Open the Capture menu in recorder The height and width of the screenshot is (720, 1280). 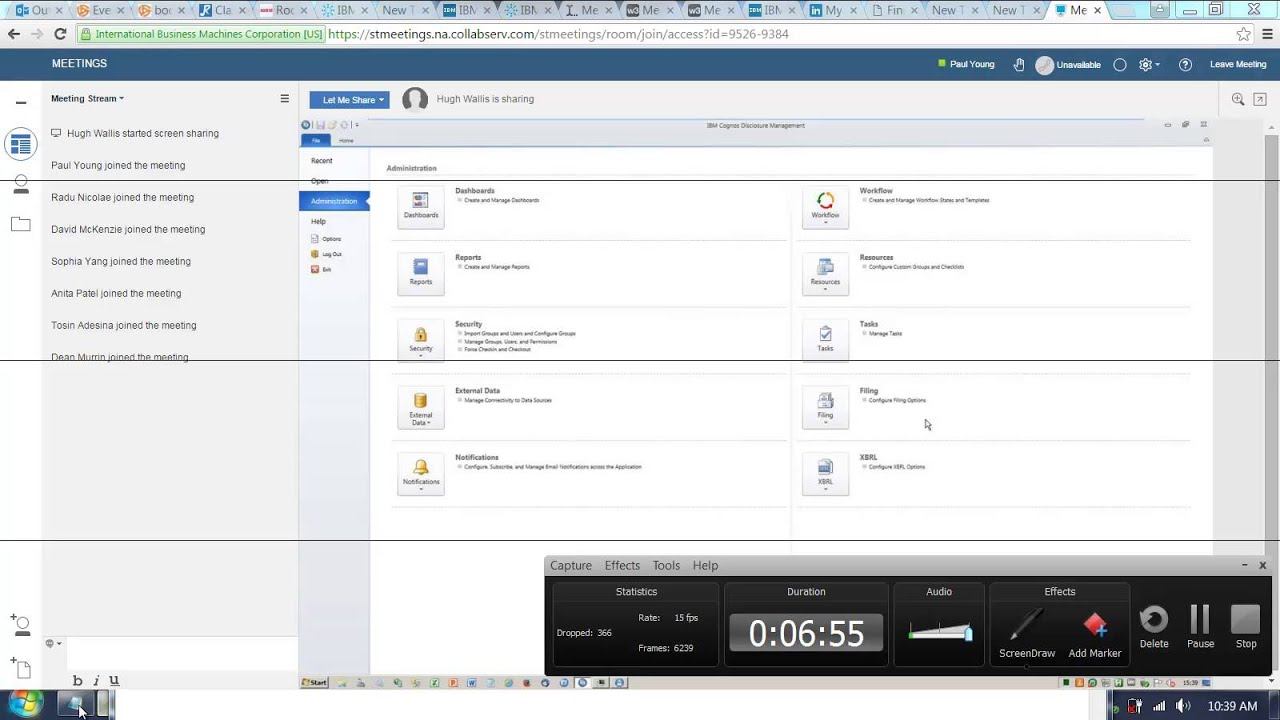click(571, 565)
